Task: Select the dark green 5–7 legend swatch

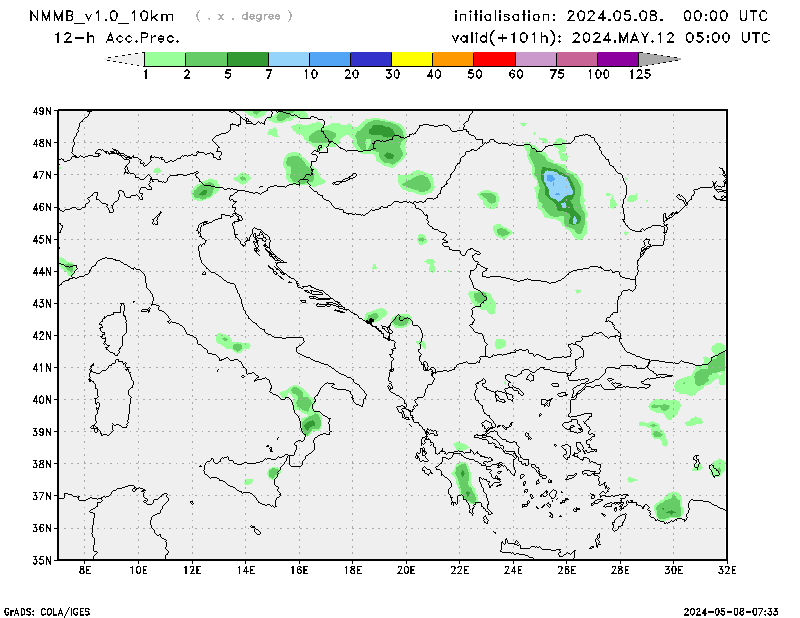Action: point(248,60)
